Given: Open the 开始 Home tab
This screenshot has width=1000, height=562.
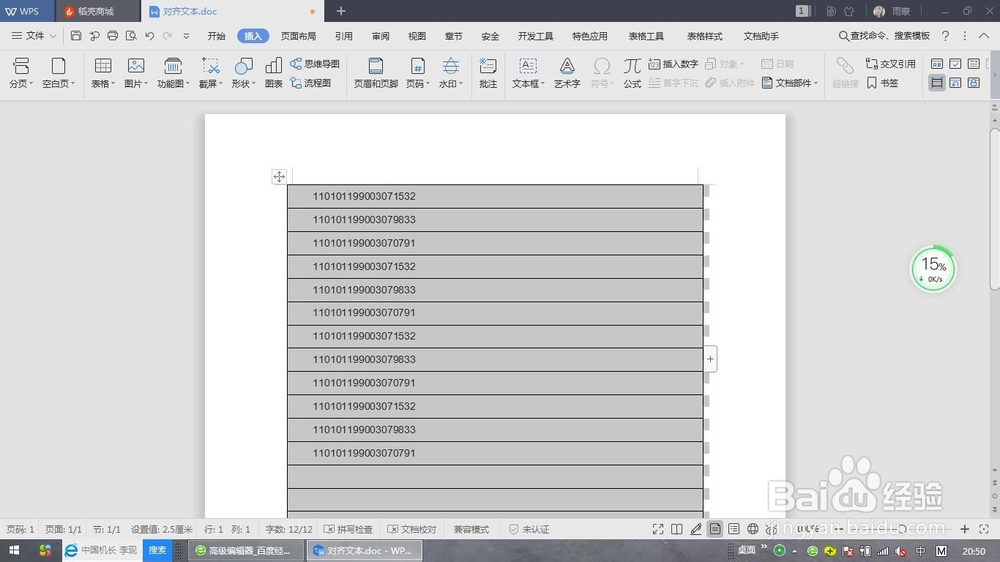Looking at the screenshot, I should 216,36.
